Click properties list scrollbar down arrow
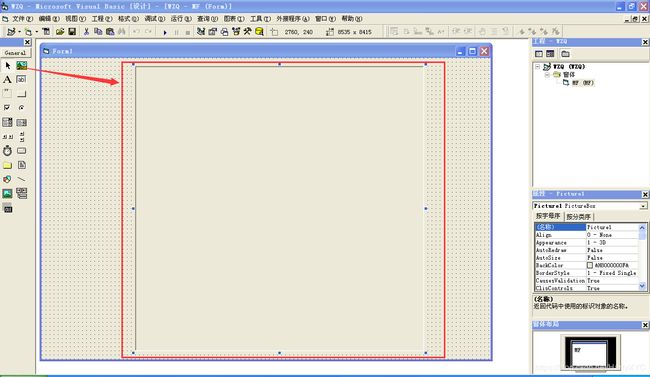Image resolution: width=650 pixels, height=377 pixels. tap(642, 286)
